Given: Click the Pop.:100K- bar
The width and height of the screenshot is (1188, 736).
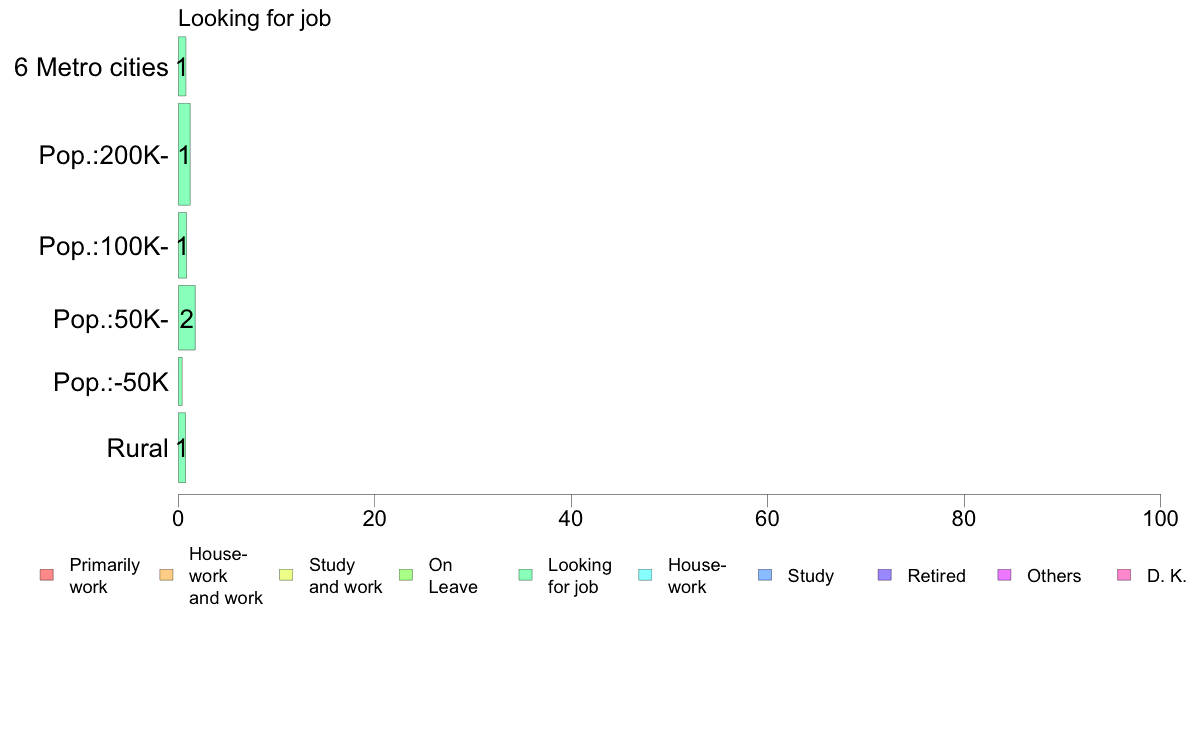Looking at the screenshot, I should 182,246.
